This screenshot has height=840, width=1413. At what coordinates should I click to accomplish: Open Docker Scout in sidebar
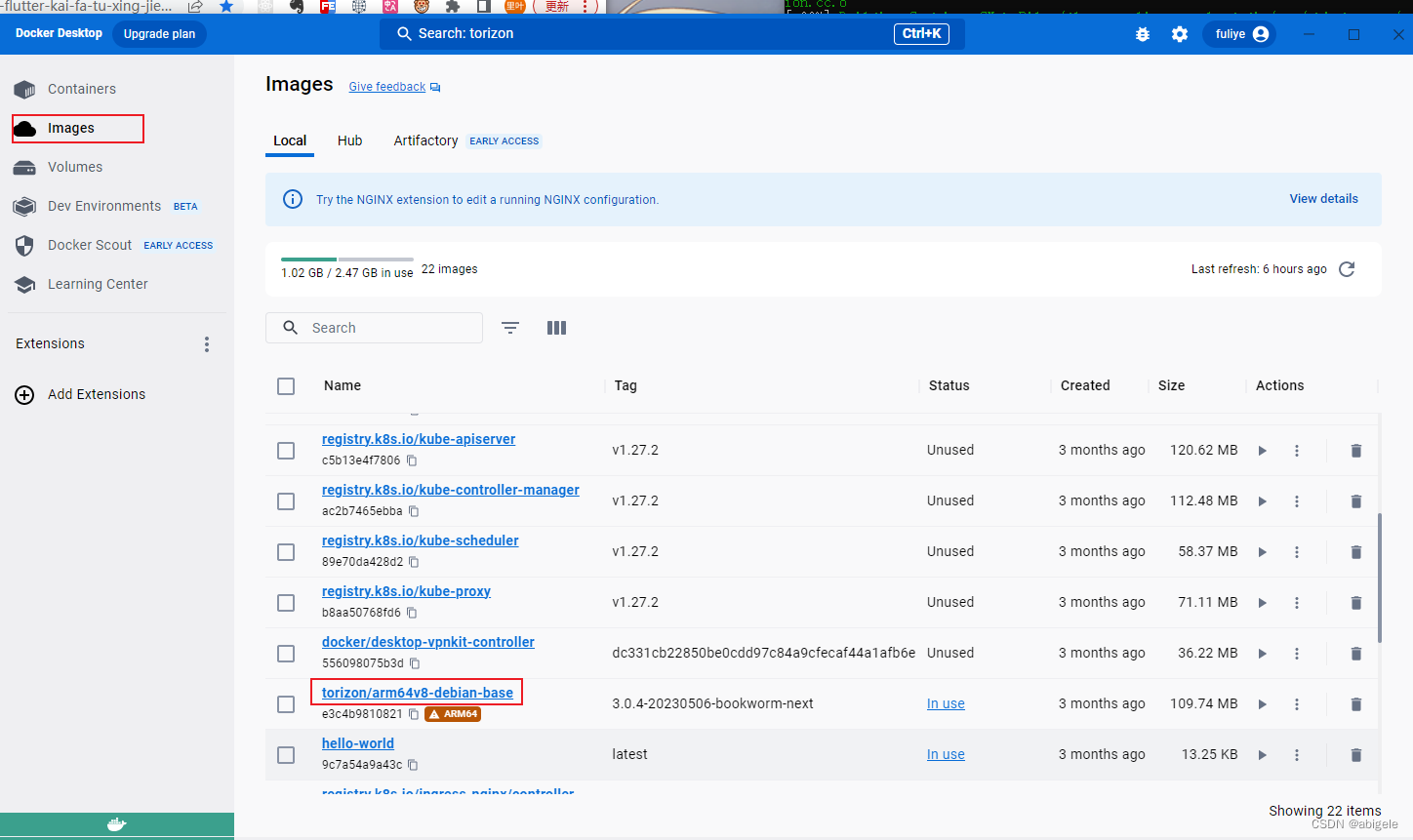pyautogui.click(x=90, y=245)
